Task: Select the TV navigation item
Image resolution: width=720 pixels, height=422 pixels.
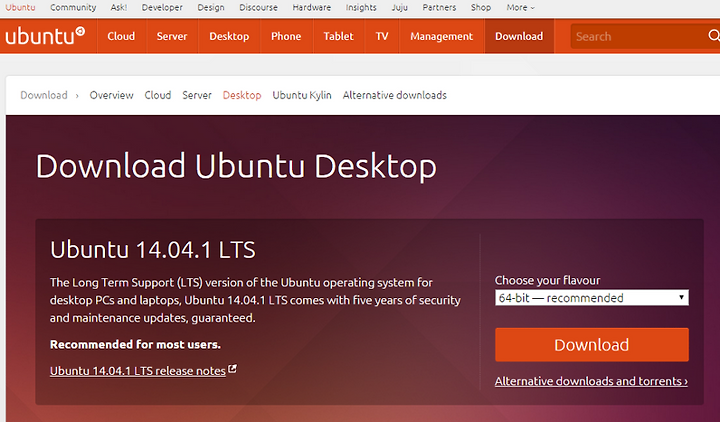Action: (382, 36)
